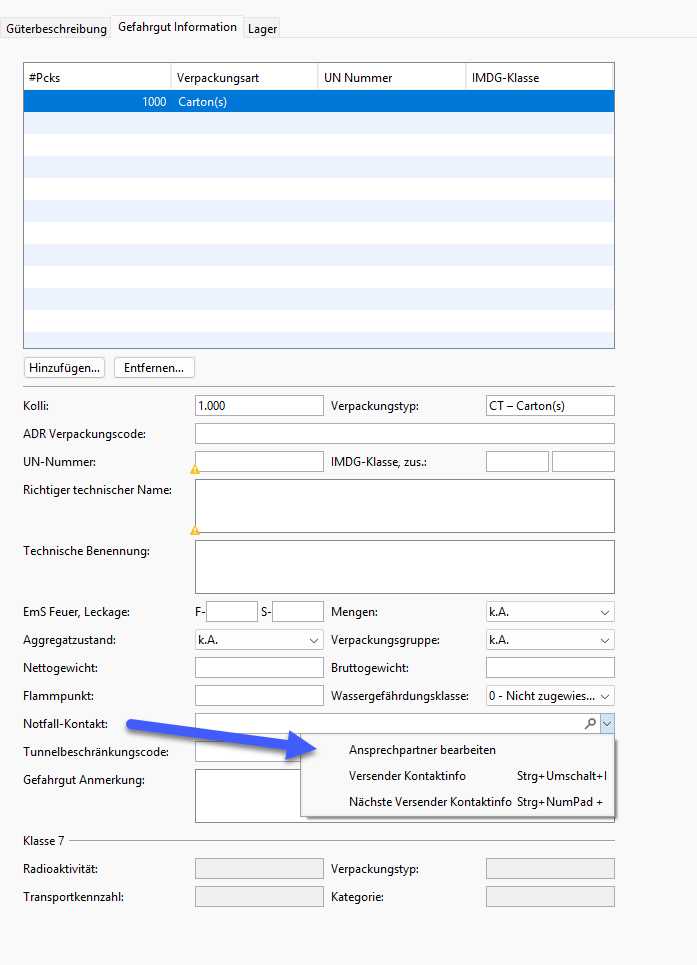Screen dimensions: 697x965
Task: Click into the ADR Verpackungscode field
Action: click(404, 434)
